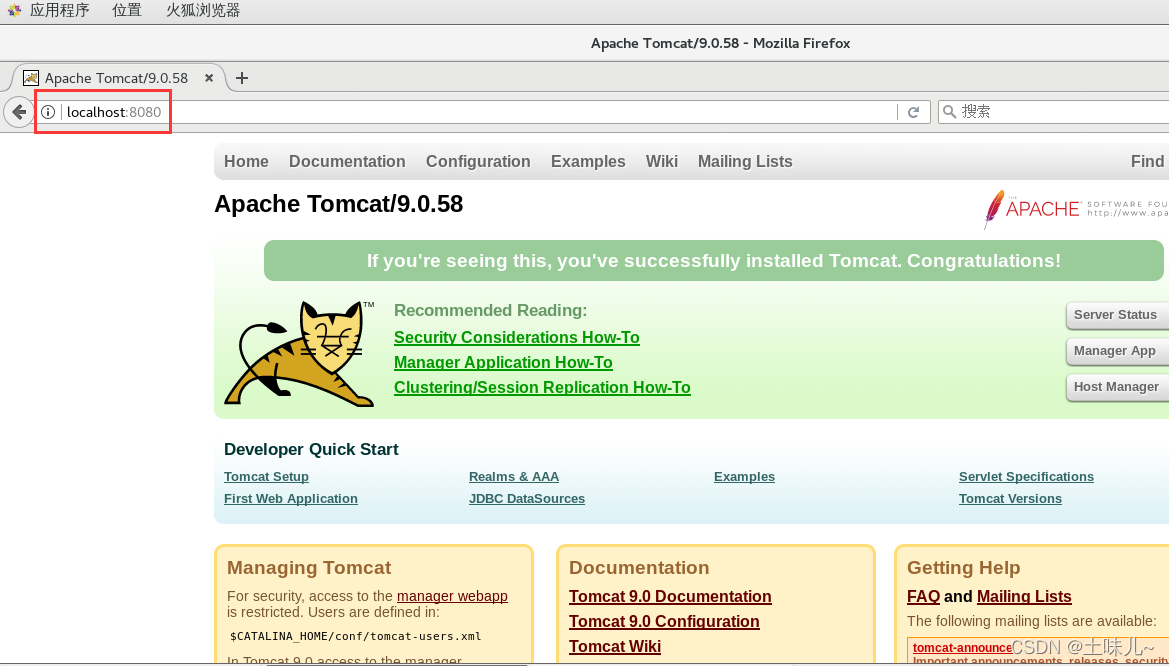Click the Apache feather logo
The height and width of the screenshot is (666, 1169).
click(994, 209)
